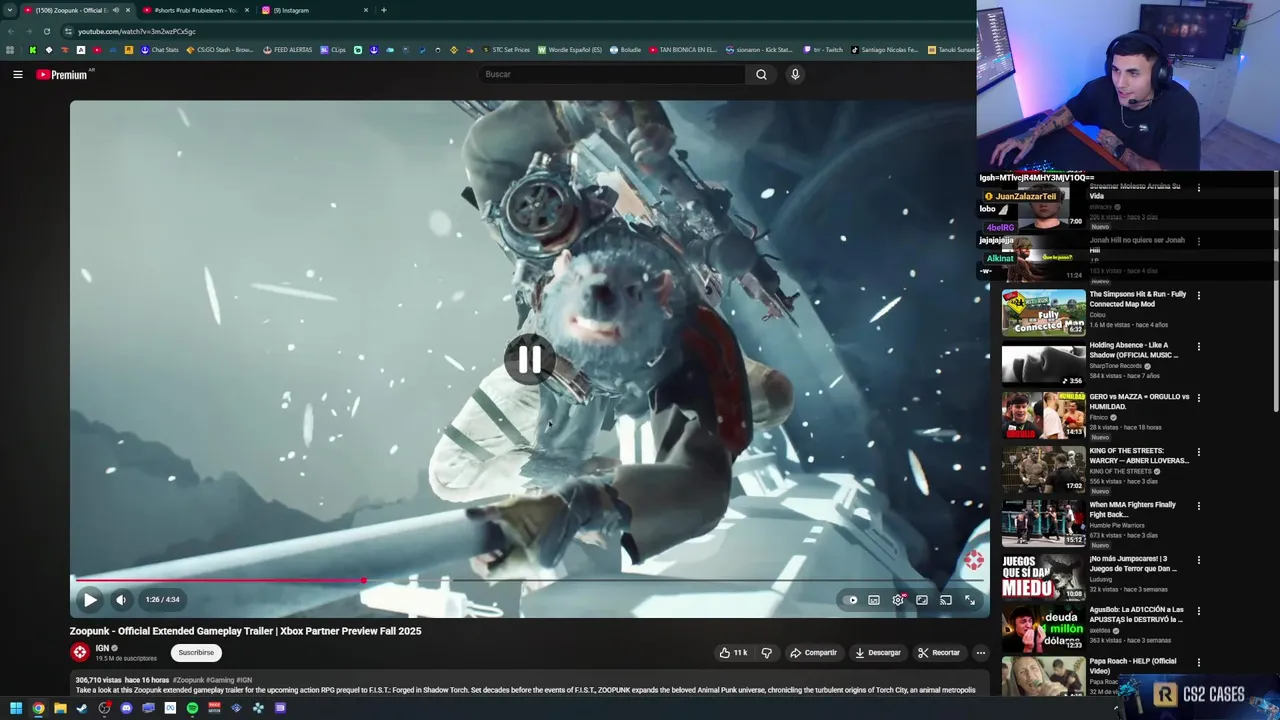The width and height of the screenshot is (1280, 720).
Task: Toggle the autoplay switch in the player
Action: click(x=851, y=600)
